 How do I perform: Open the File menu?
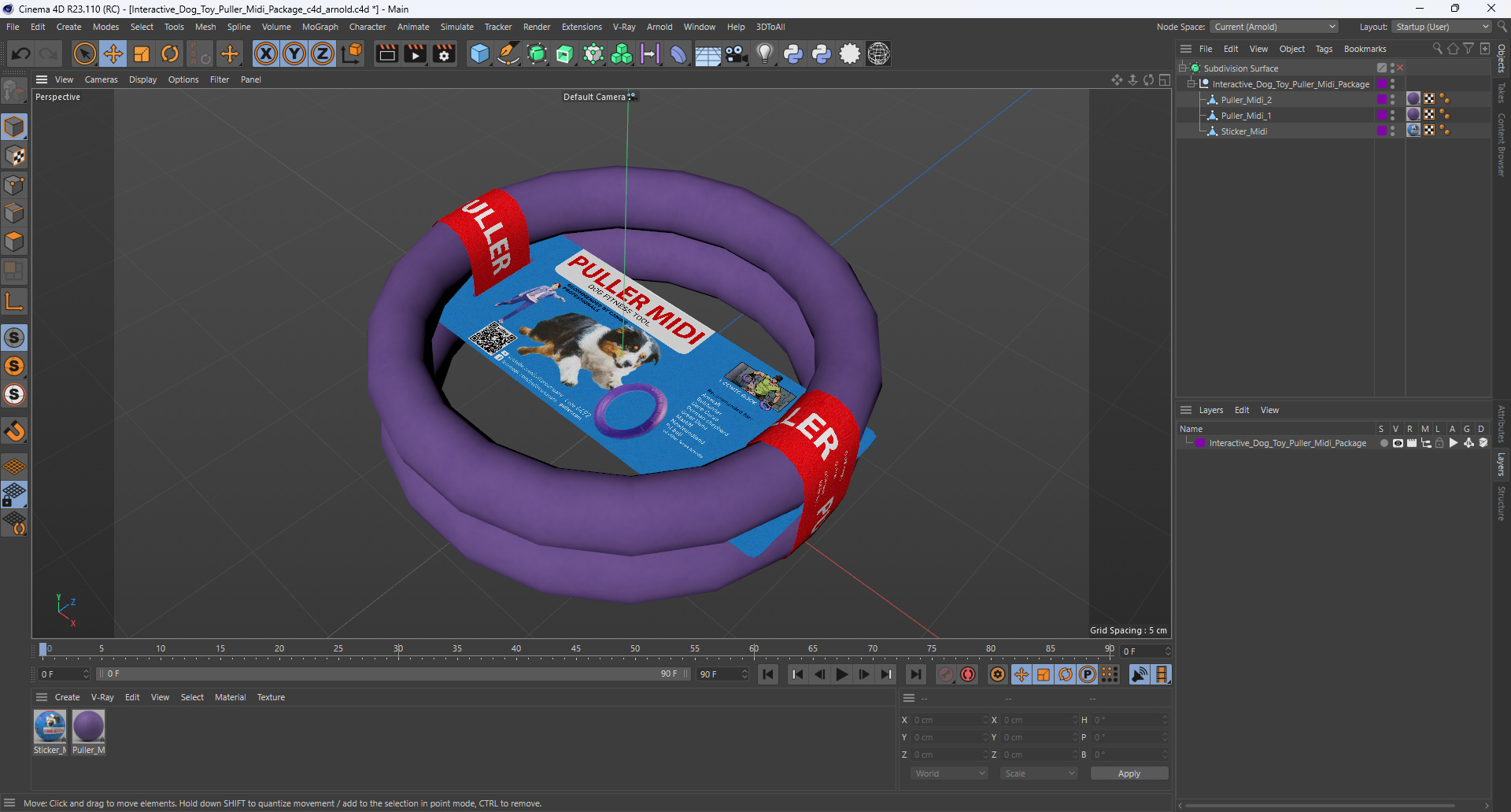[x=13, y=27]
